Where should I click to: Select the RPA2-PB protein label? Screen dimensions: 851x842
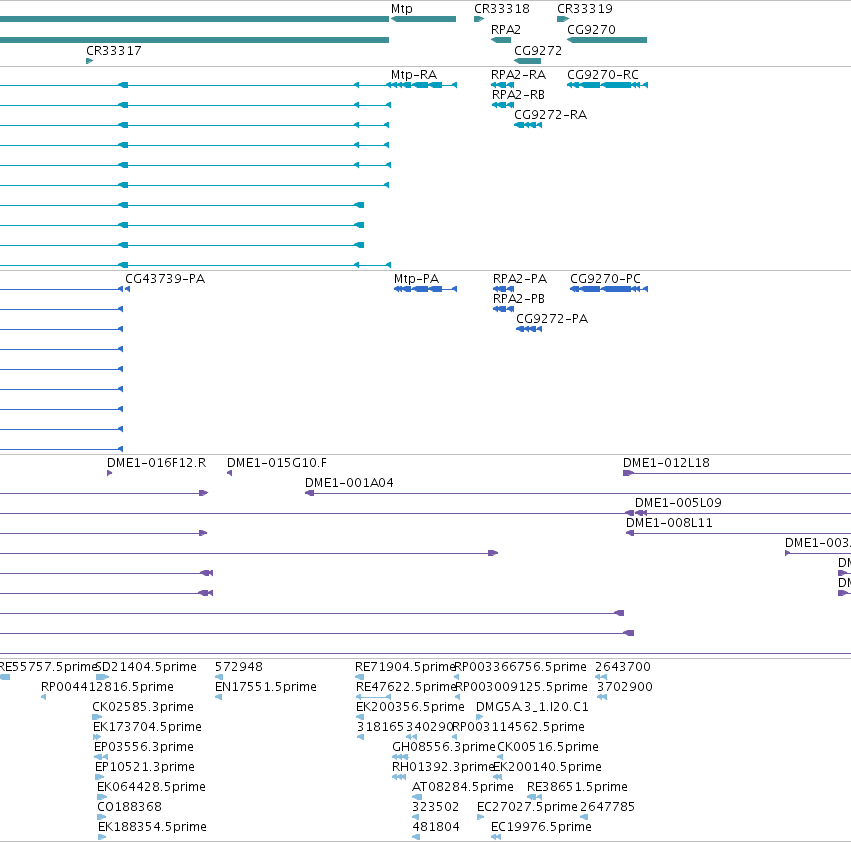click(x=519, y=299)
